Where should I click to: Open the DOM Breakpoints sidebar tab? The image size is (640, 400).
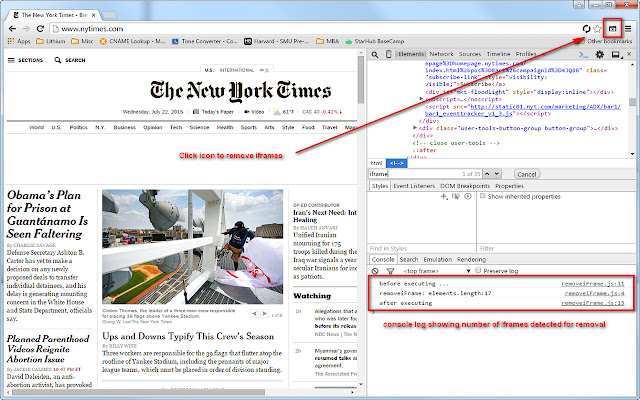[465, 186]
